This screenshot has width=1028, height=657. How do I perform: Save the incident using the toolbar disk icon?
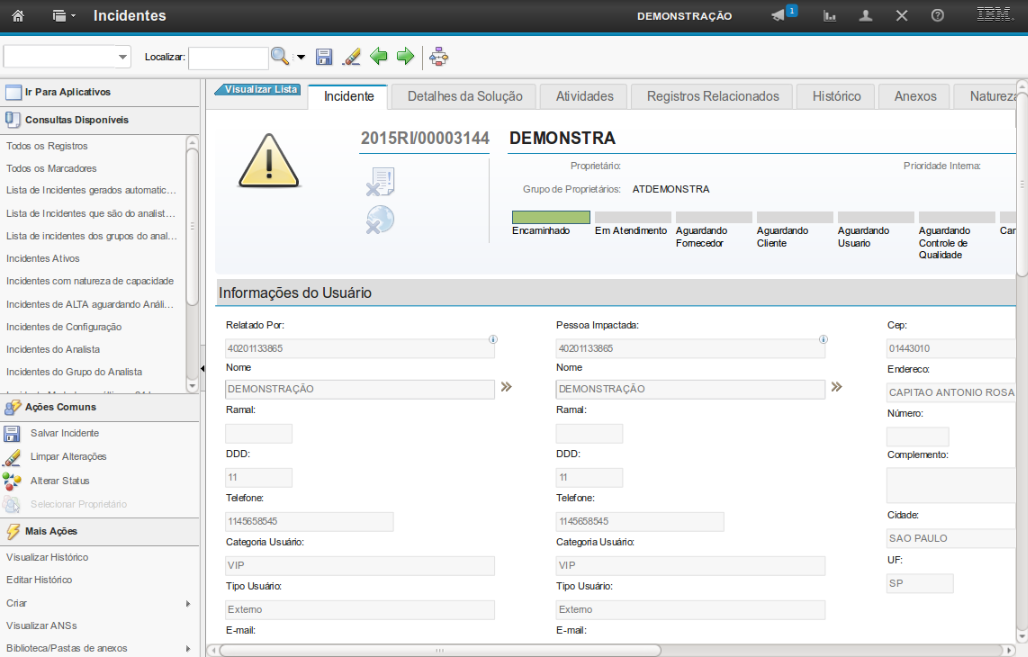324,57
